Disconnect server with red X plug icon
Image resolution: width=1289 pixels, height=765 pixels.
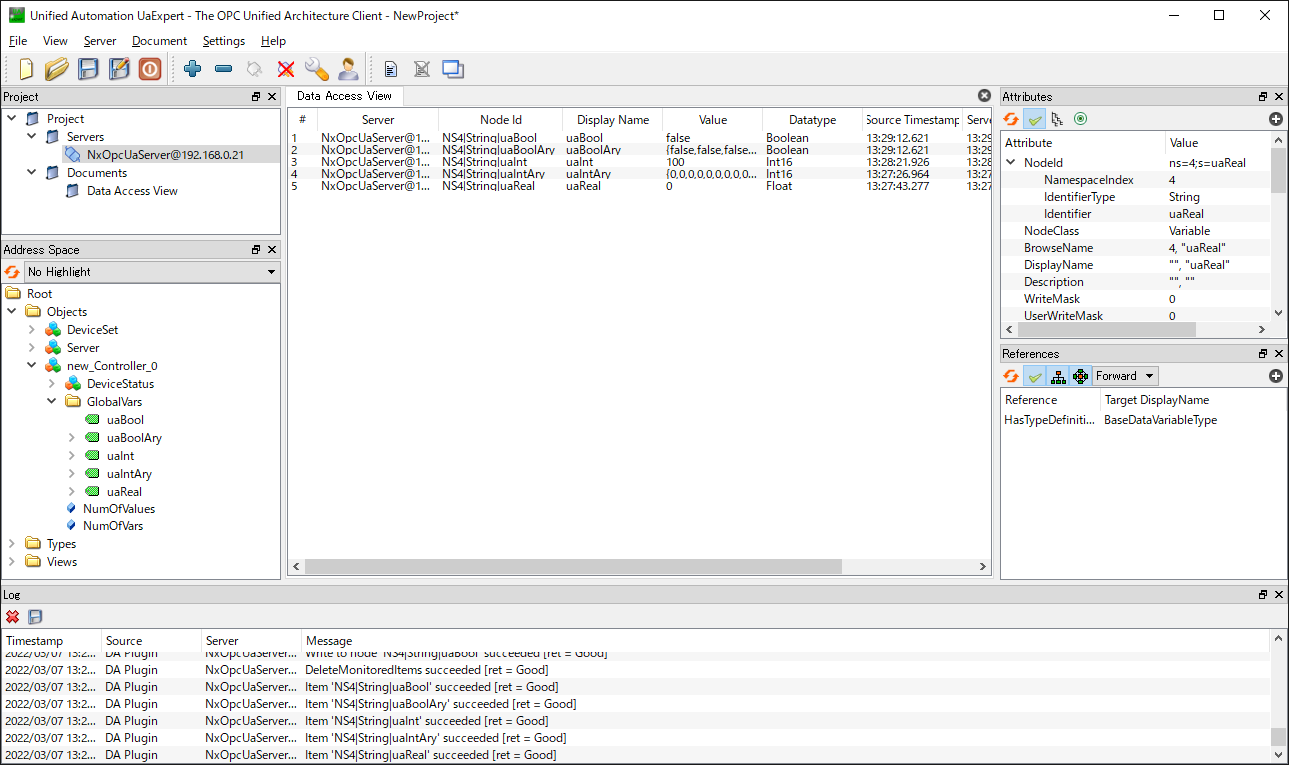[286, 69]
